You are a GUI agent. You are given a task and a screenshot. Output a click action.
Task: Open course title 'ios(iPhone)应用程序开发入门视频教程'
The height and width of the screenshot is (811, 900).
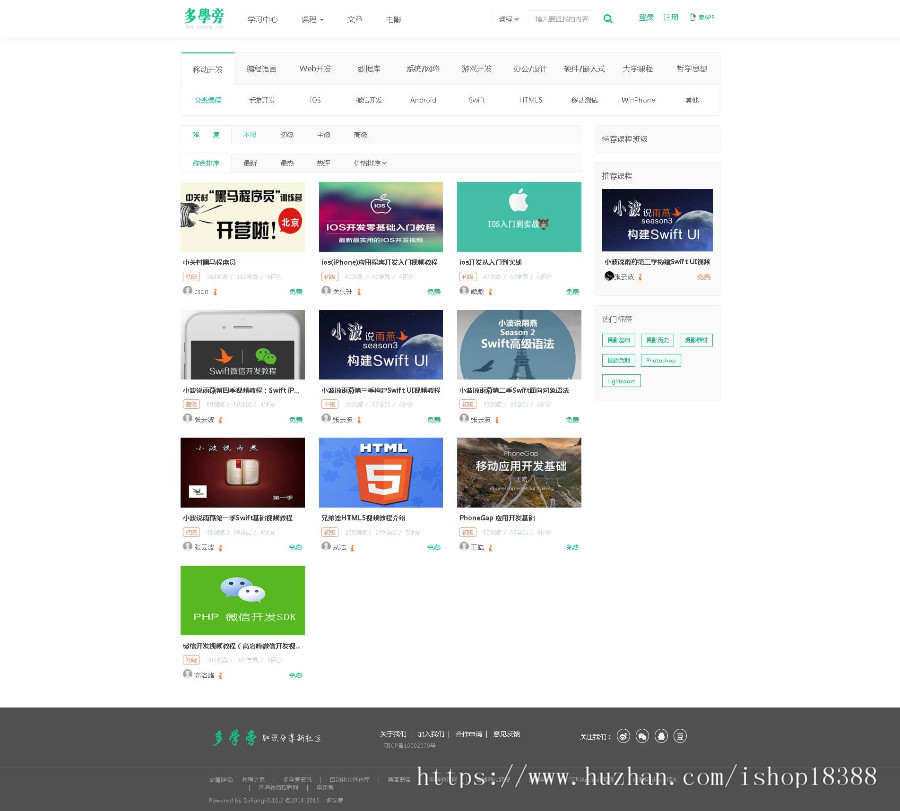[379, 262]
